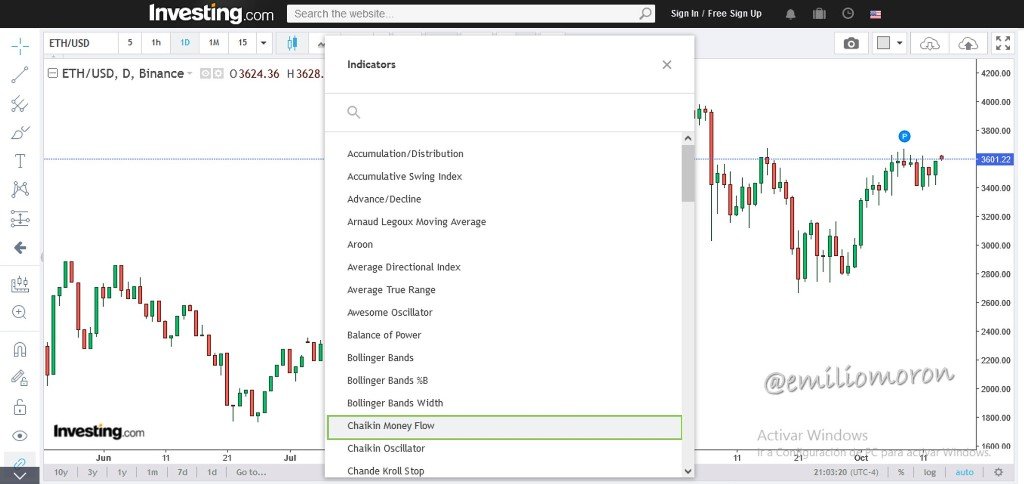This screenshot has width=1024, height=484.
Task: Click the left back arrow icon in sidebar
Action: 20,248
